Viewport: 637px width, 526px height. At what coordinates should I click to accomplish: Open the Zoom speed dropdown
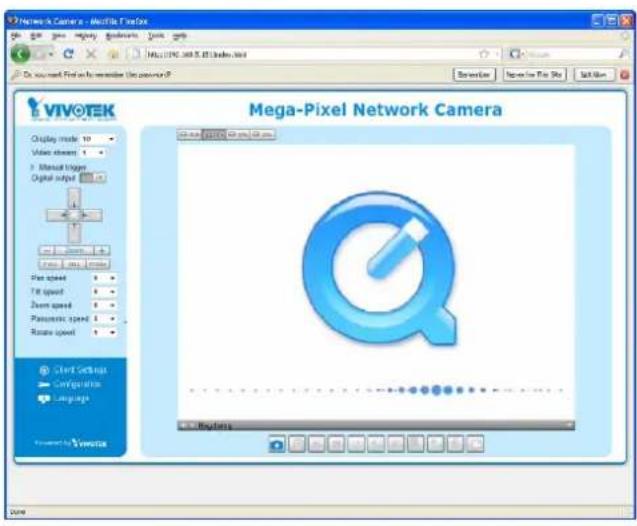coord(104,305)
